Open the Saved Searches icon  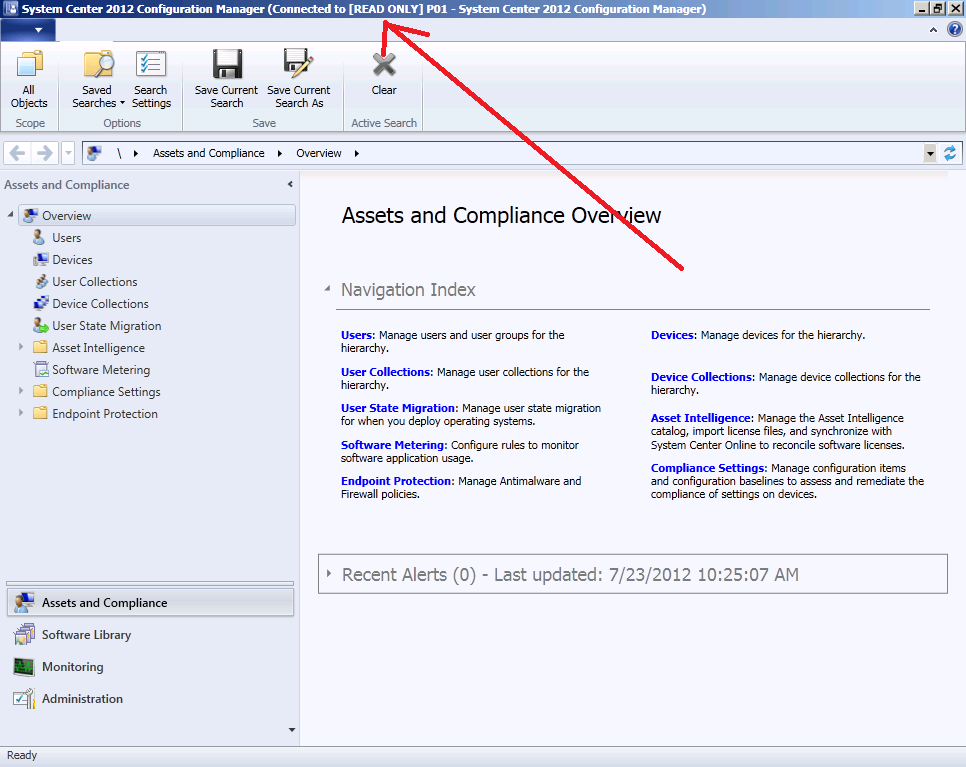pyautogui.click(x=99, y=64)
